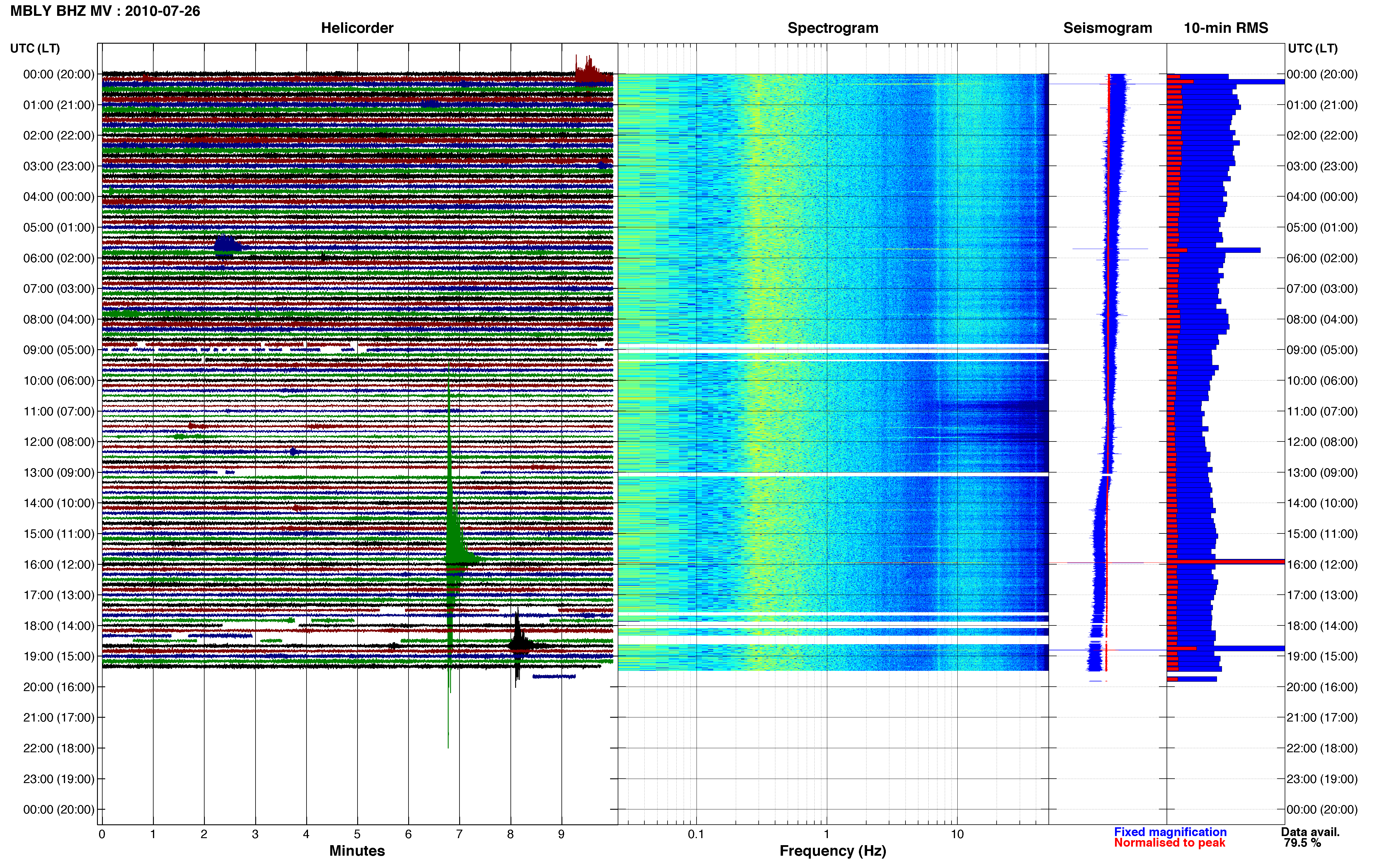Click '05:00 (01:00)' on the left time axis

(x=59, y=227)
